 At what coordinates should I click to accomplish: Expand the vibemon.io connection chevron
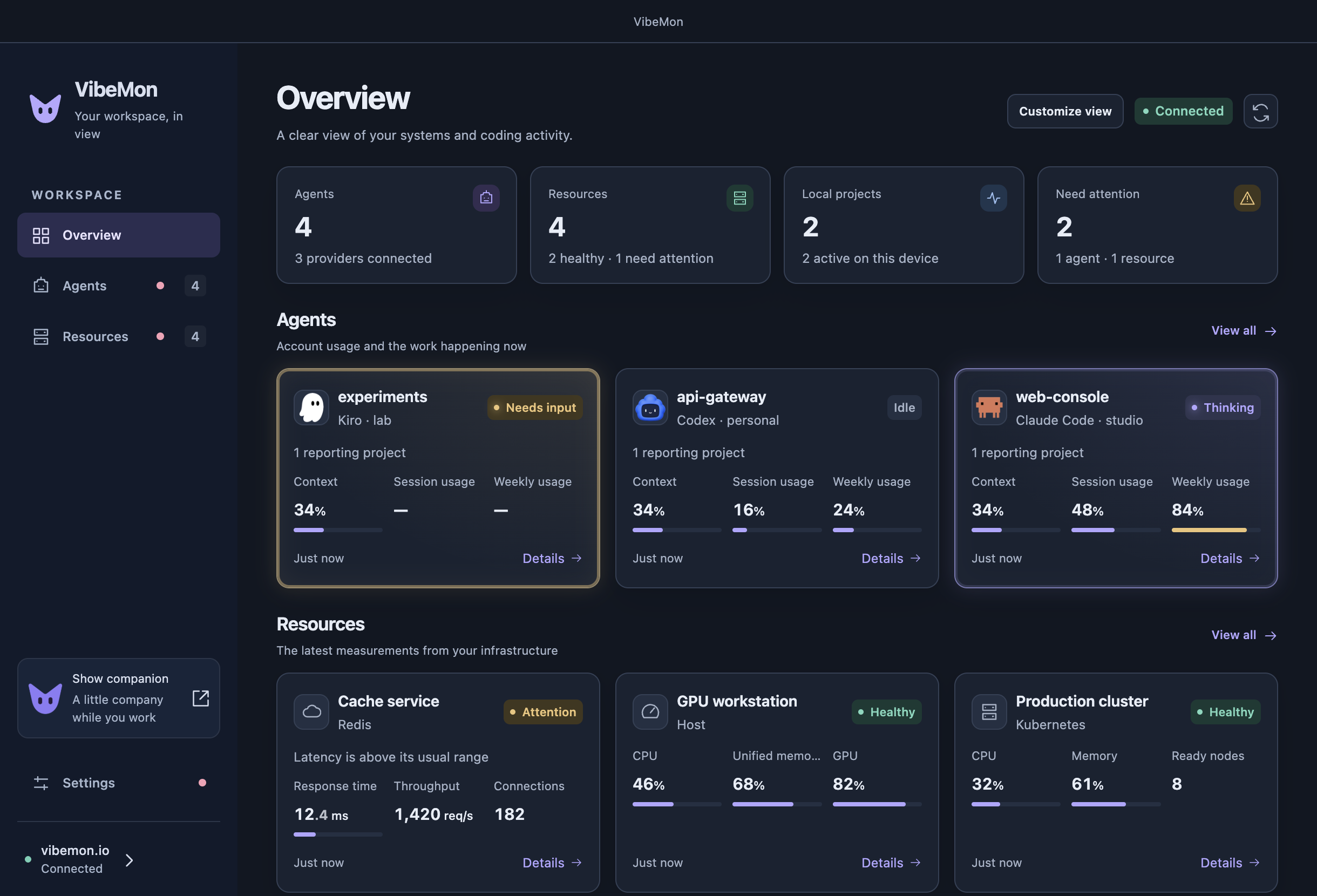coord(129,860)
